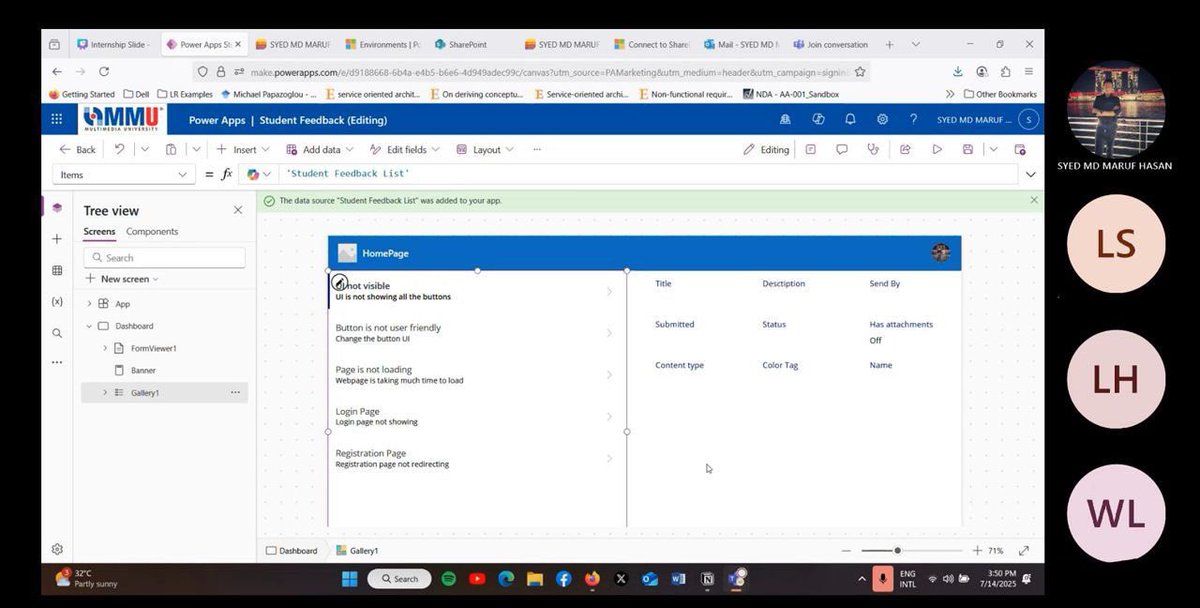Open the New screen dropdown
The height and width of the screenshot is (608, 1200).
123,279
